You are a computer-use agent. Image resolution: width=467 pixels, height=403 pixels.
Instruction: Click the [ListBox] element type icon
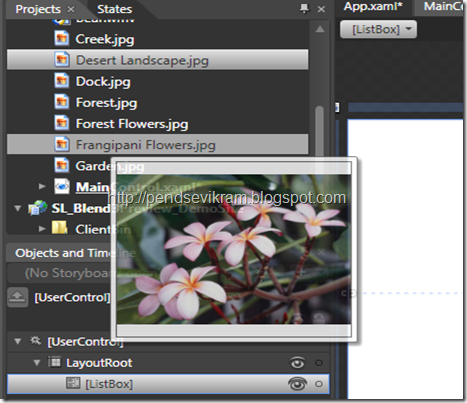(x=73, y=383)
